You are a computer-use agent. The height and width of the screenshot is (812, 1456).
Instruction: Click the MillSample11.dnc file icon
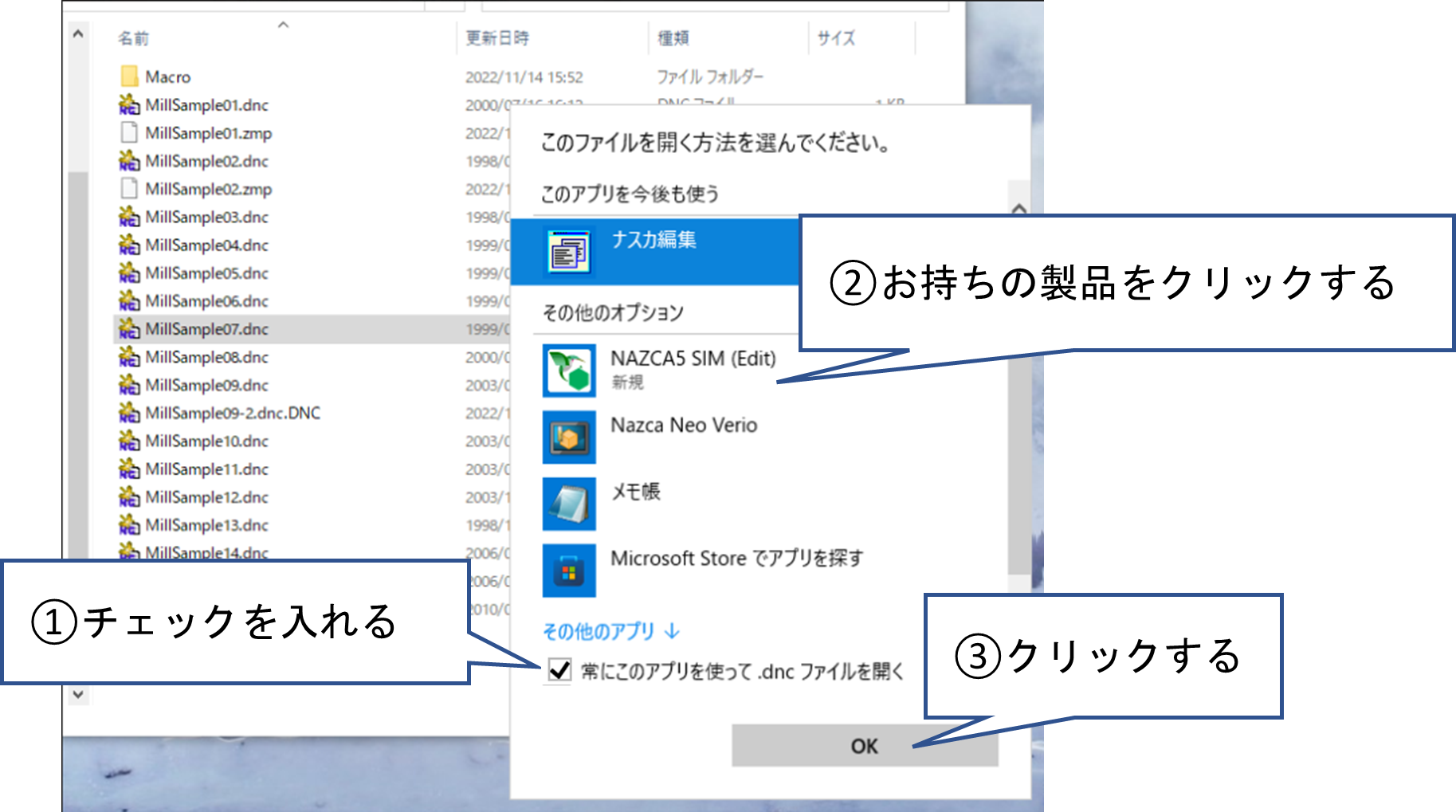tap(129, 469)
